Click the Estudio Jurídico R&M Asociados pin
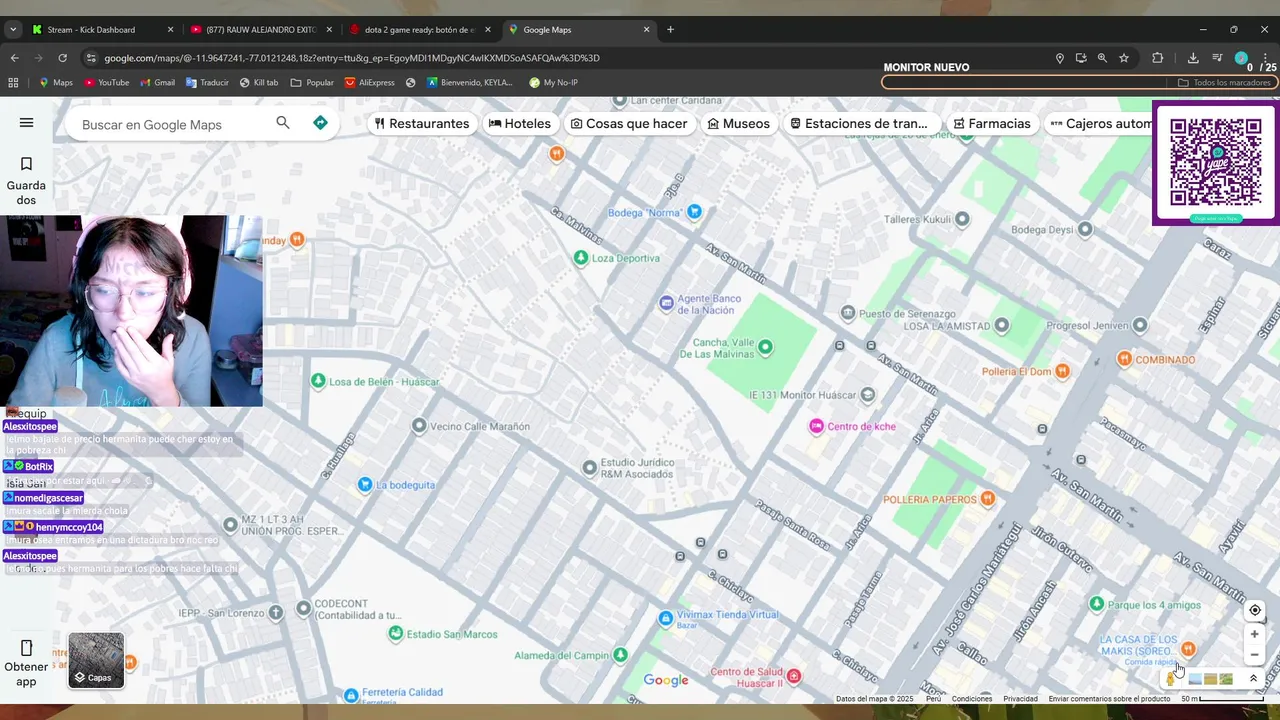The image size is (1280, 720). point(589,467)
